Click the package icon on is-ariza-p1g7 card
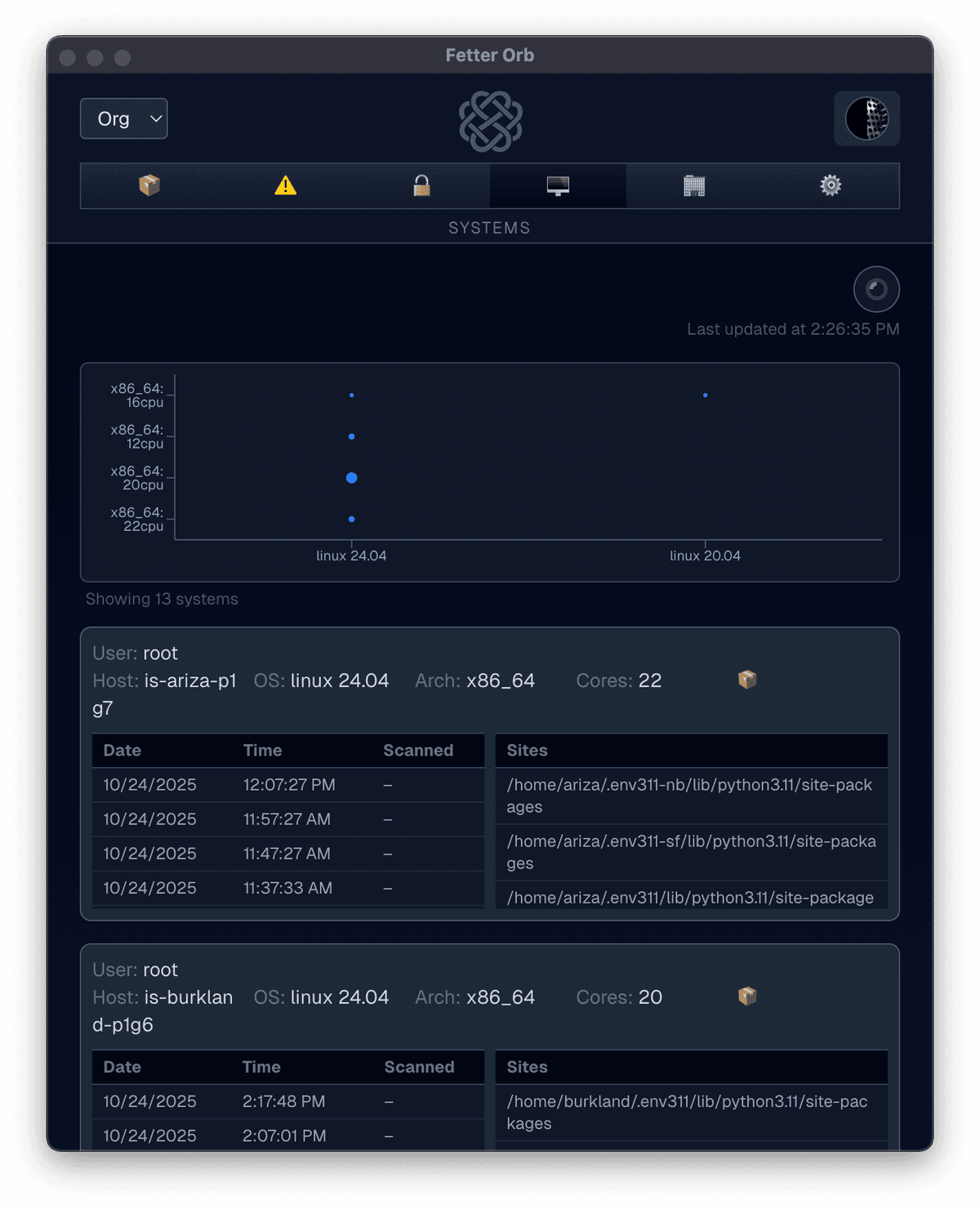Image resolution: width=980 pixels, height=1209 pixels. pos(746,679)
